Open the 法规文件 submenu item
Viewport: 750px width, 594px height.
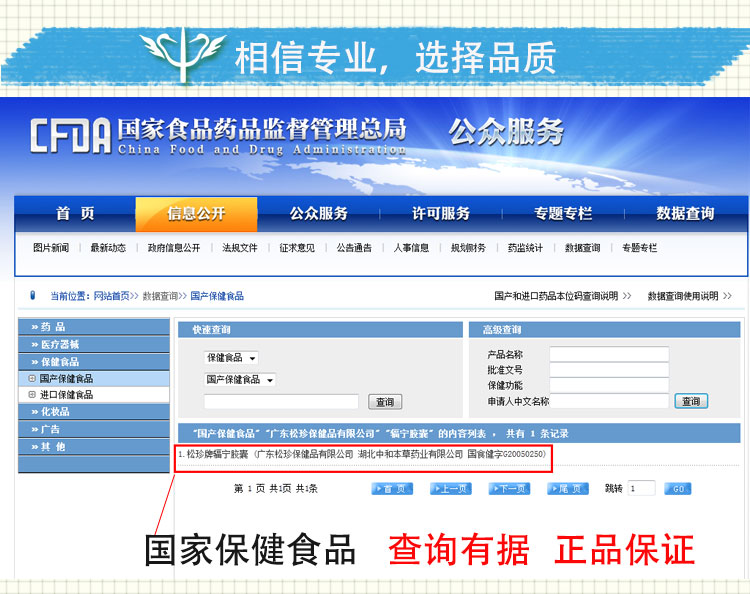[240, 248]
